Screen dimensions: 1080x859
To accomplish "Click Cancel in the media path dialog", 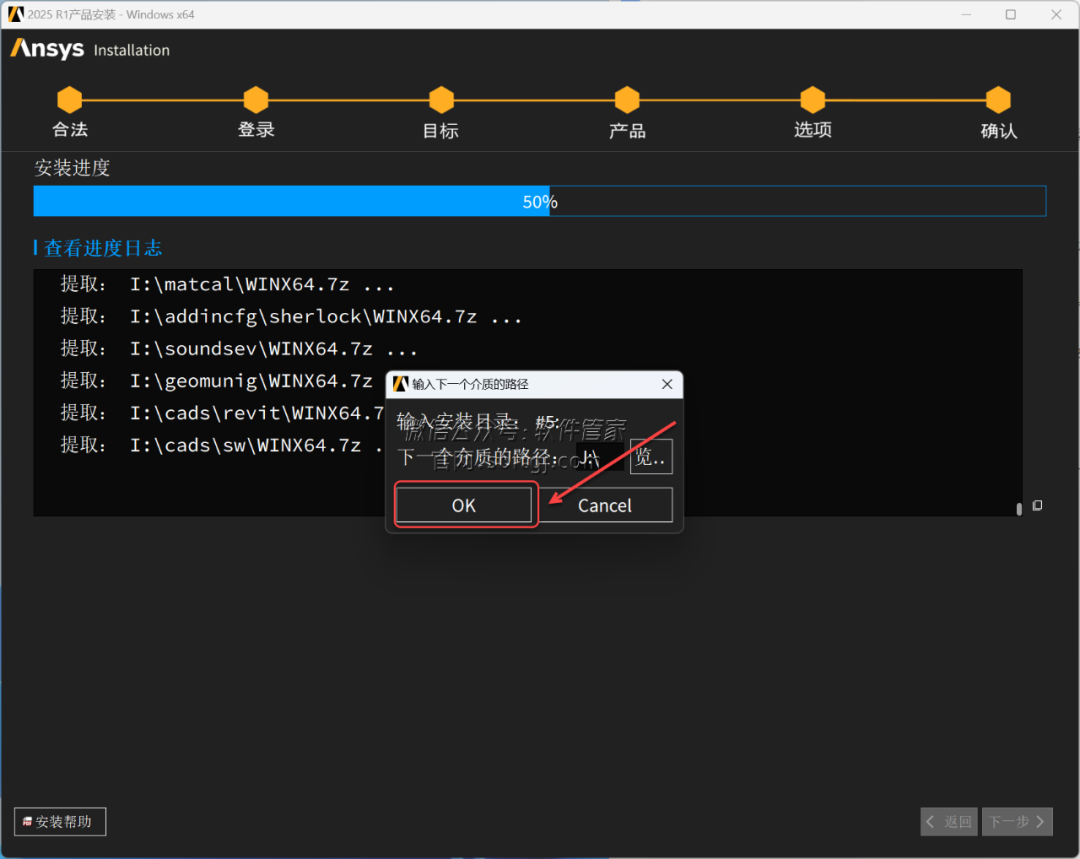I will tap(605, 505).
